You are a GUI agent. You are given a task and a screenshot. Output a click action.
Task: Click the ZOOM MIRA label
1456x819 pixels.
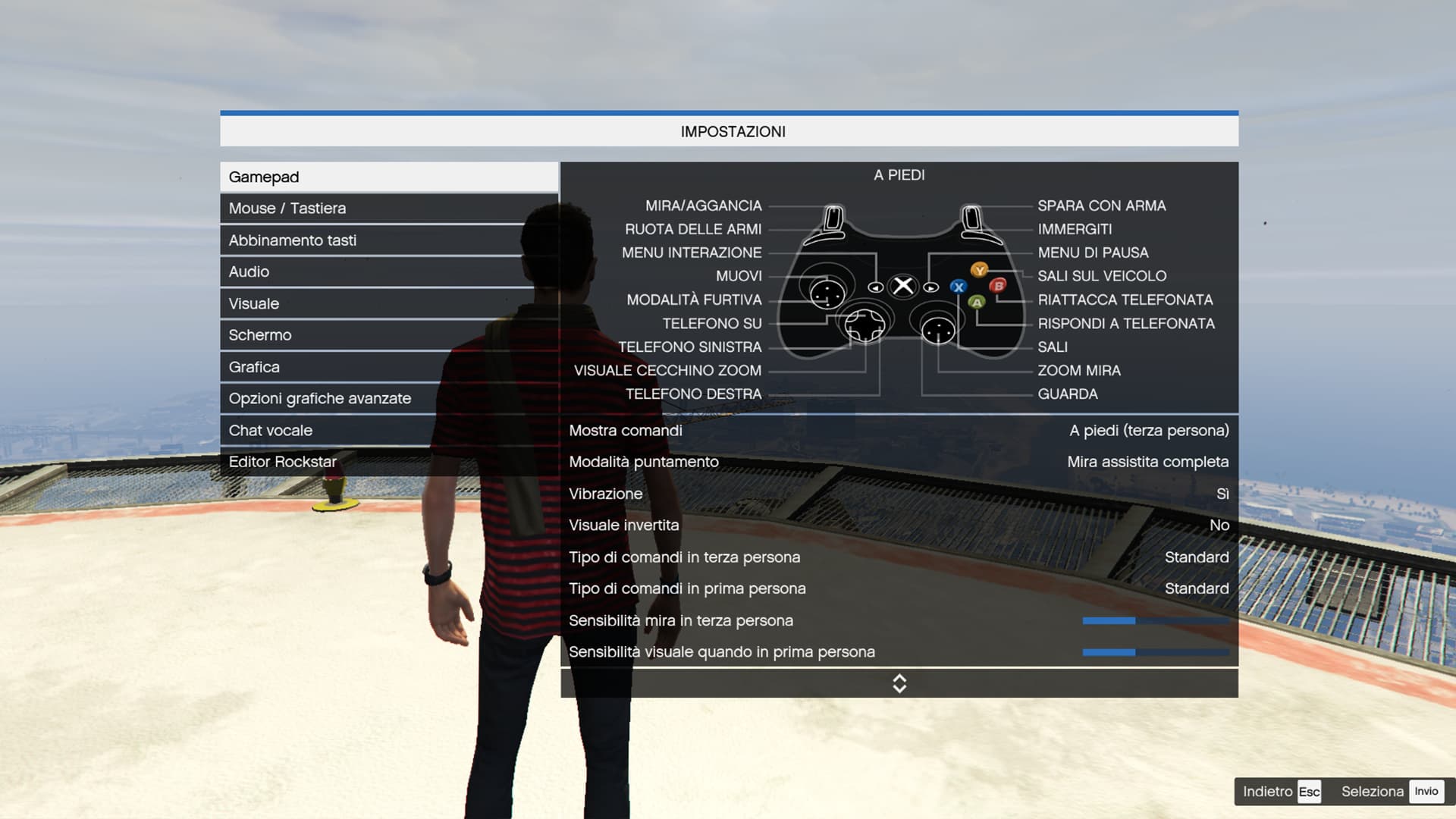click(1079, 370)
